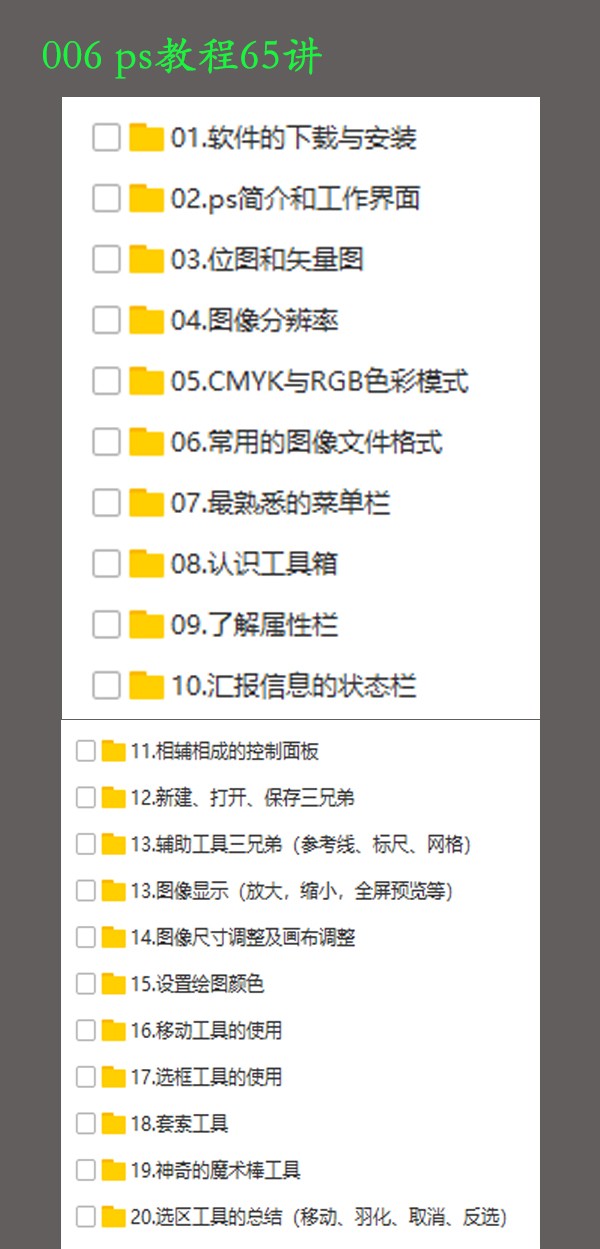Viewport: 600px width, 1249px height.
Task: Open the 09.了解属性栏 folder name
Action: pyautogui.click(x=254, y=625)
